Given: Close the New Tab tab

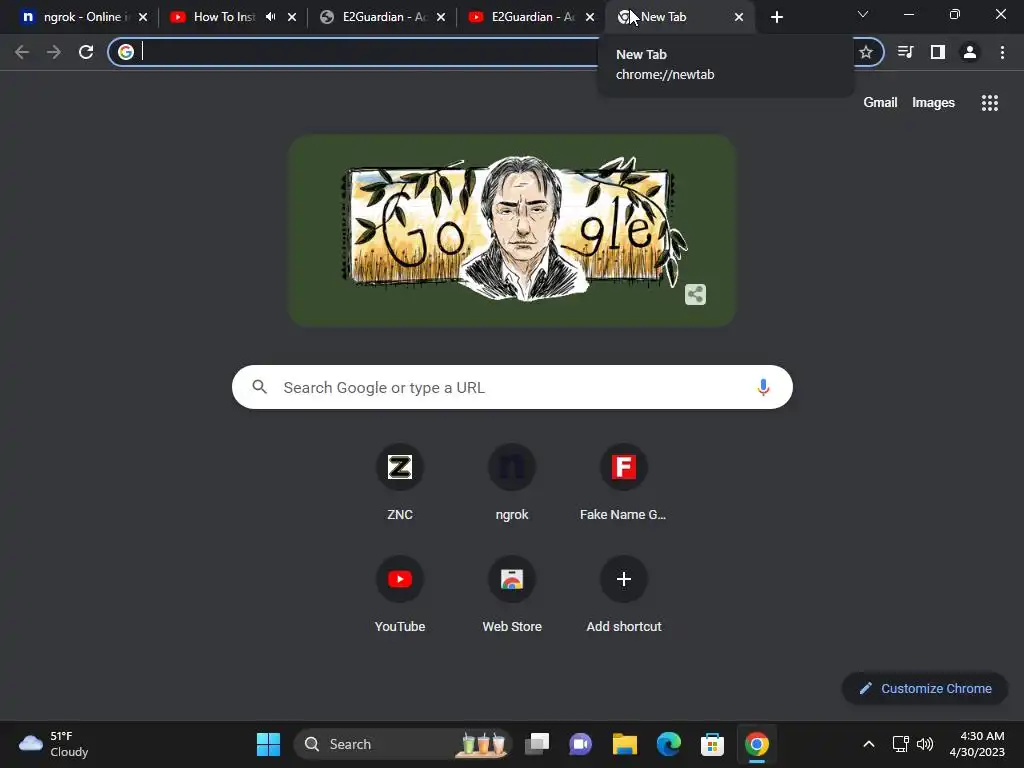Looking at the screenshot, I should [x=739, y=17].
